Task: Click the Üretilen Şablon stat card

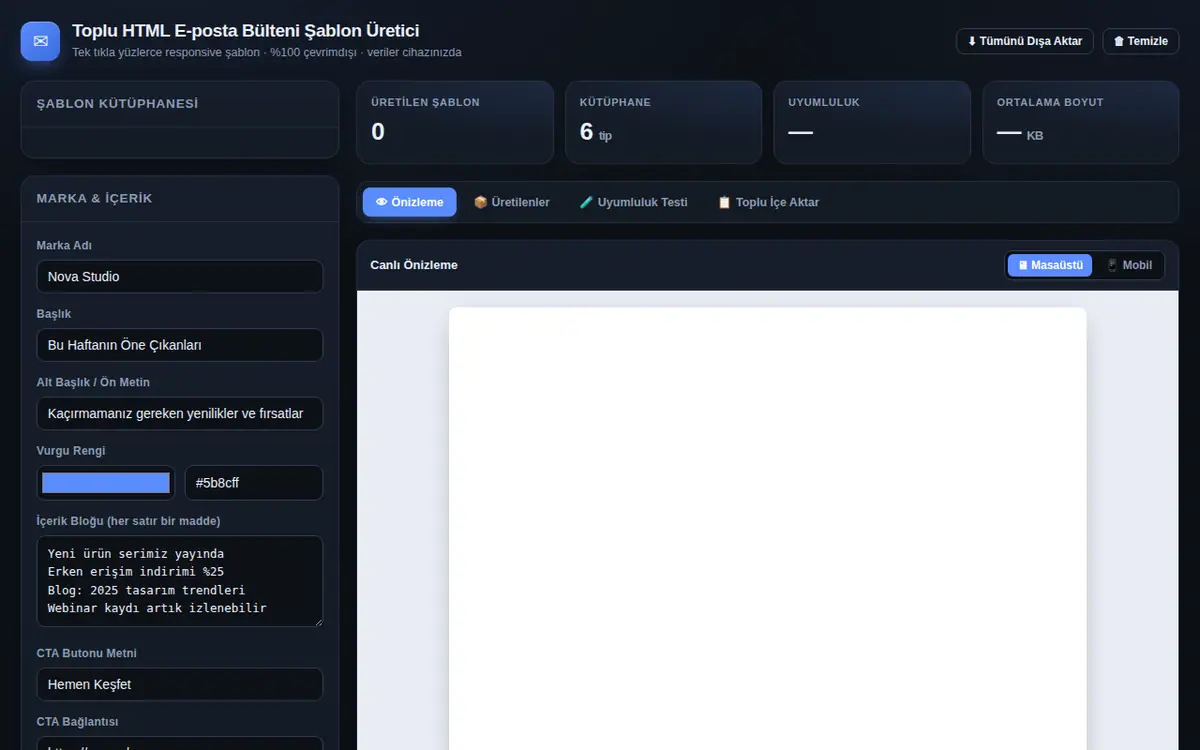Action: [x=455, y=122]
